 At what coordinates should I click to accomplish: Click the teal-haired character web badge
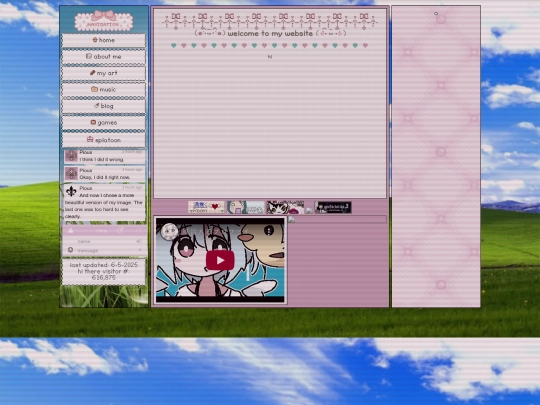pos(246,207)
